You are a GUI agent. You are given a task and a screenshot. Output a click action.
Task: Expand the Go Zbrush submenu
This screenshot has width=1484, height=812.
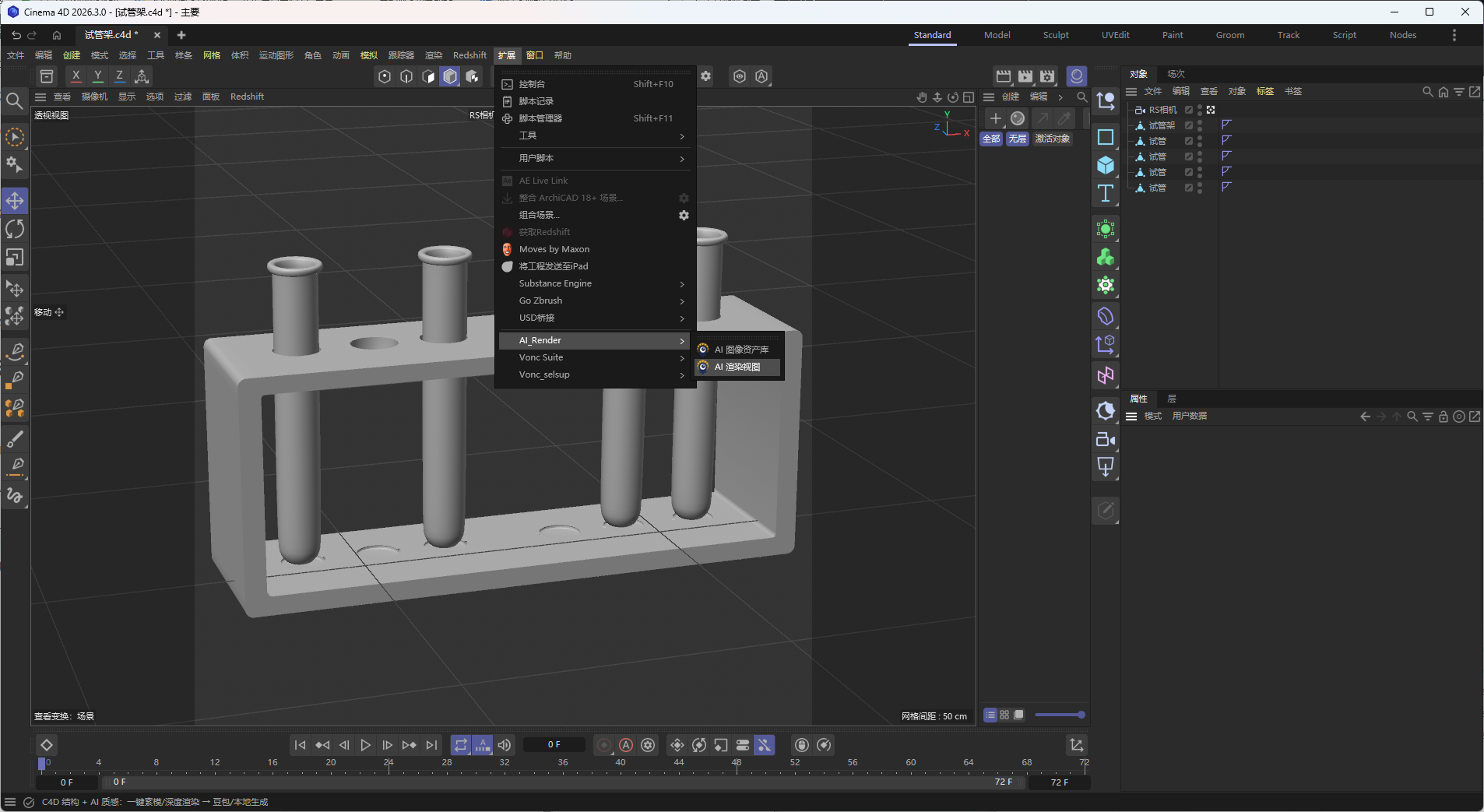click(596, 301)
